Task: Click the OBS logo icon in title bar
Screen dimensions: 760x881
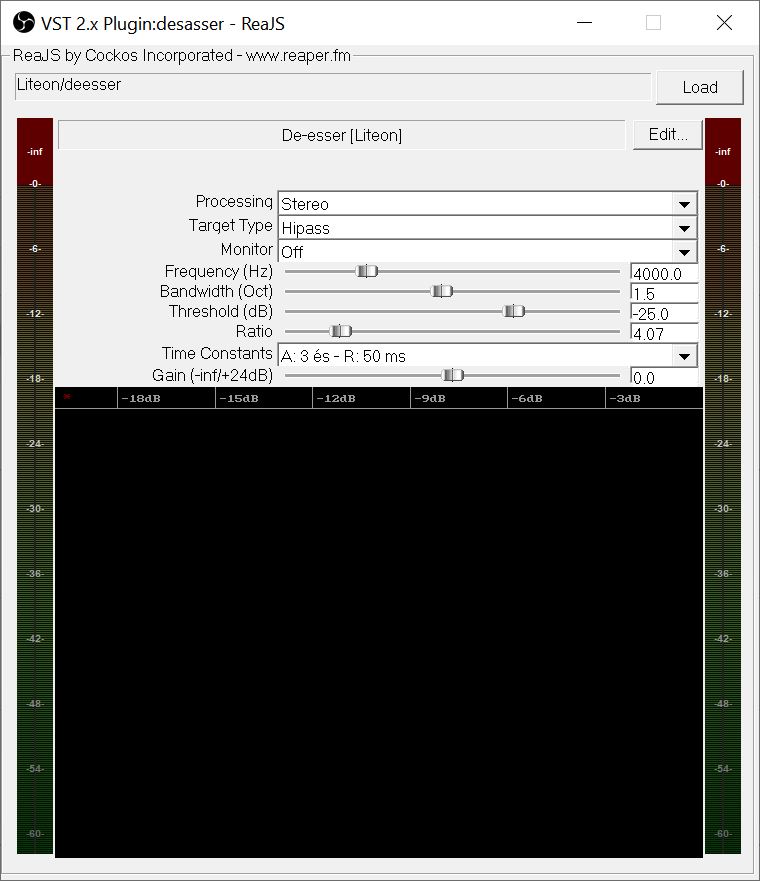Action: (24, 22)
